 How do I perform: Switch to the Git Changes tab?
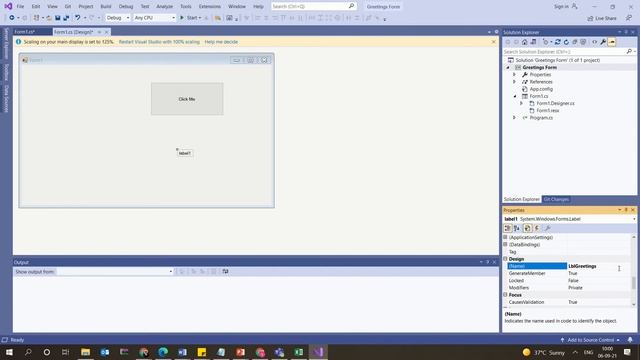pyautogui.click(x=556, y=199)
